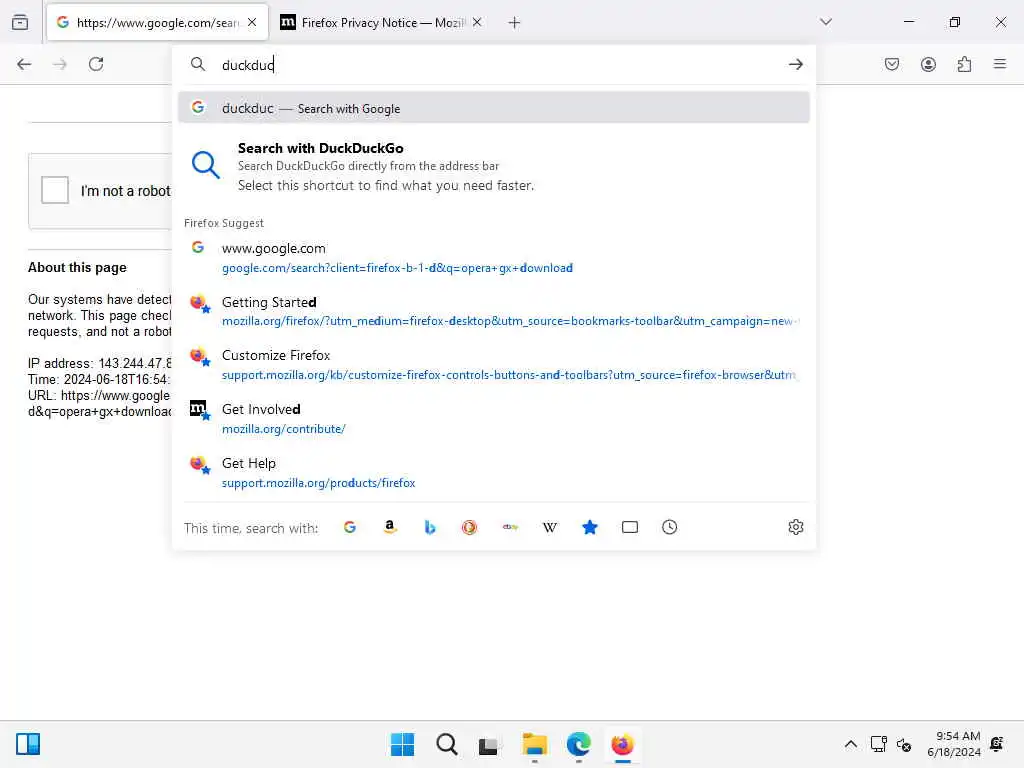Open a new tab with the plus button

[x=515, y=23]
